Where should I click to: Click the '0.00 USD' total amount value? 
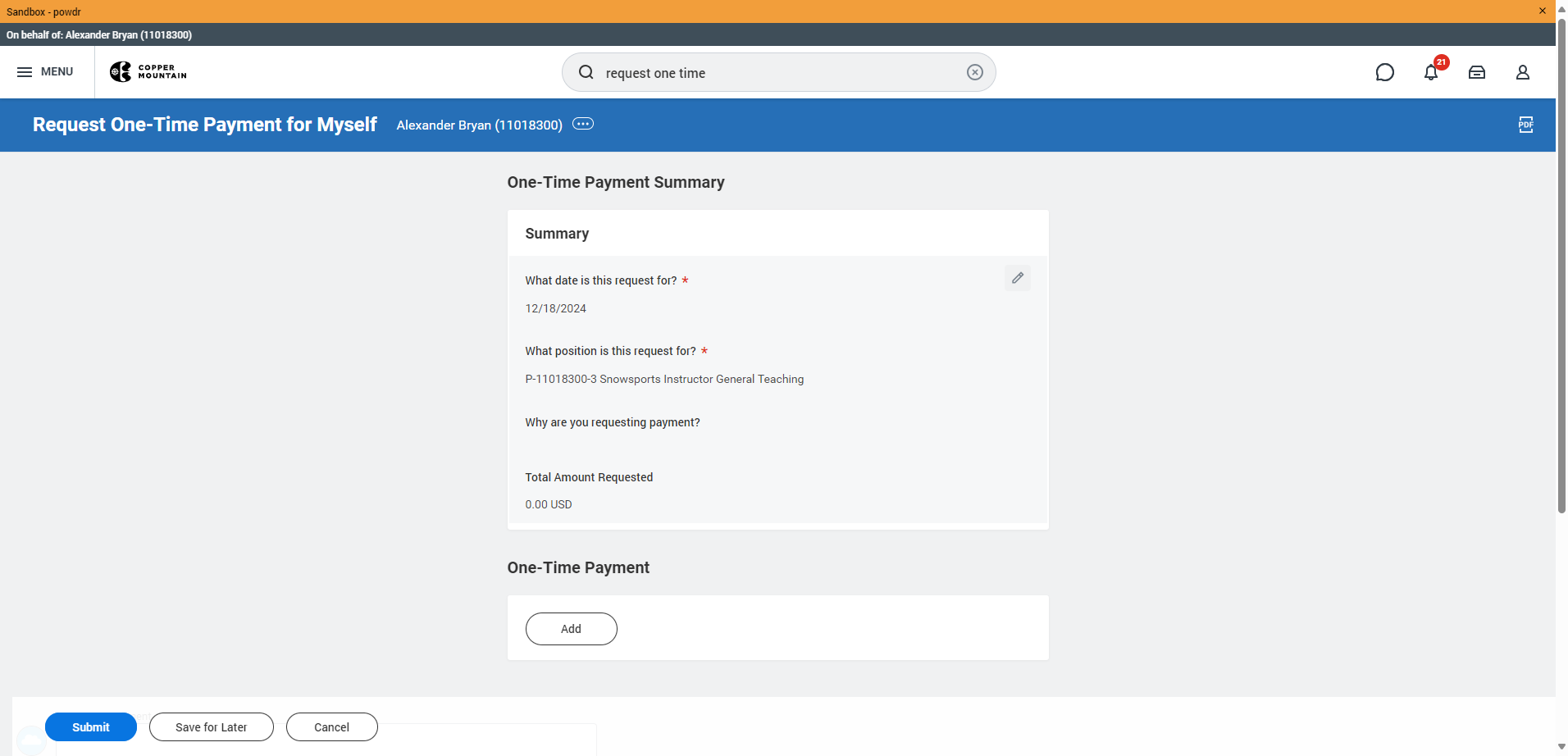tap(549, 504)
